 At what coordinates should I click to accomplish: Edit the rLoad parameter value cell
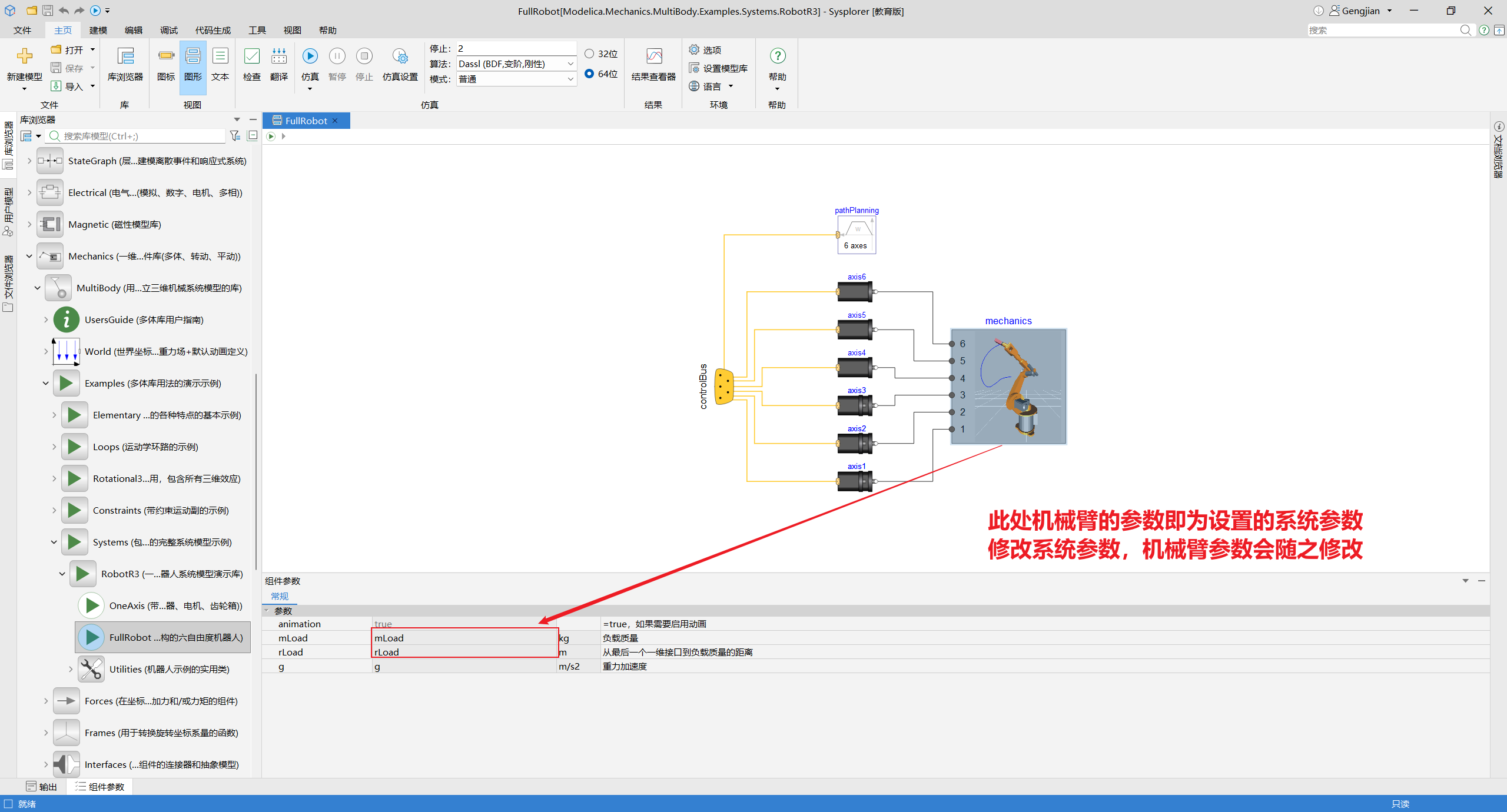(464, 652)
